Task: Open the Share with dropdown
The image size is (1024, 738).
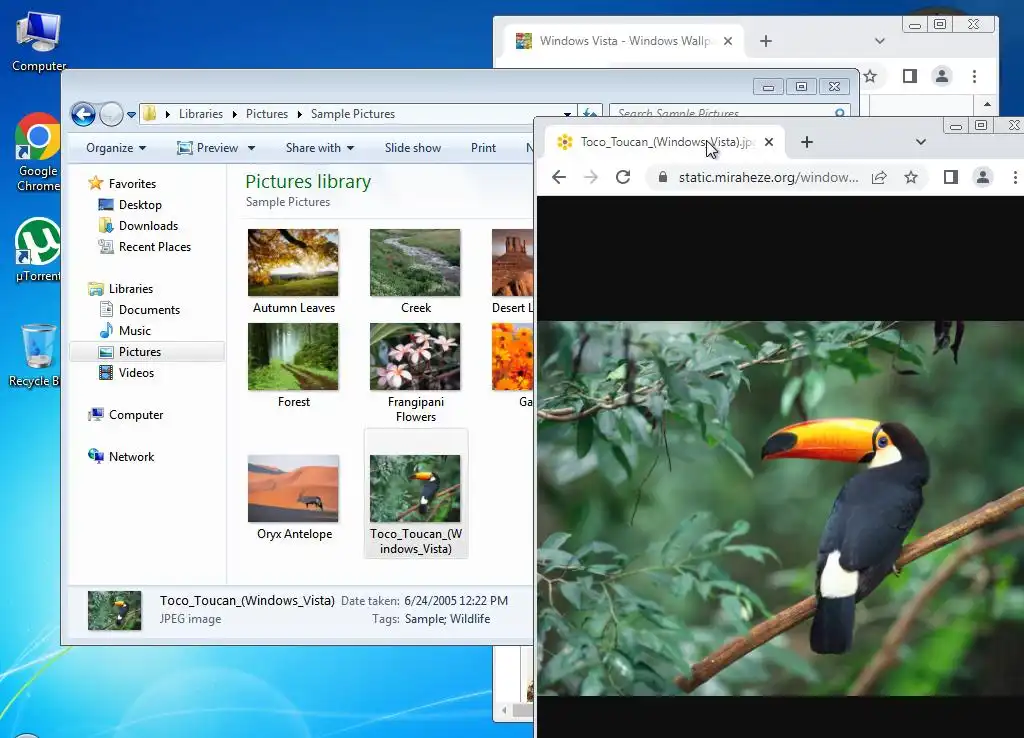Action: [x=319, y=148]
